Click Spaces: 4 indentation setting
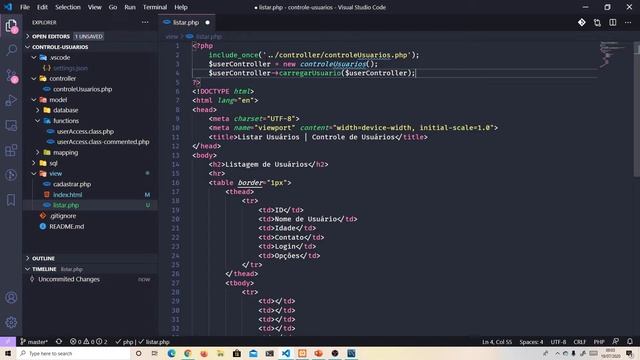The height and width of the screenshot is (360, 640). [x=531, y=342]
